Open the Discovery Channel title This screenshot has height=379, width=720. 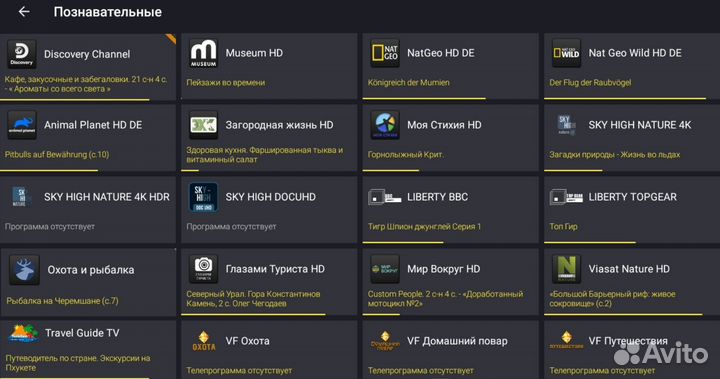click(87, 54)
